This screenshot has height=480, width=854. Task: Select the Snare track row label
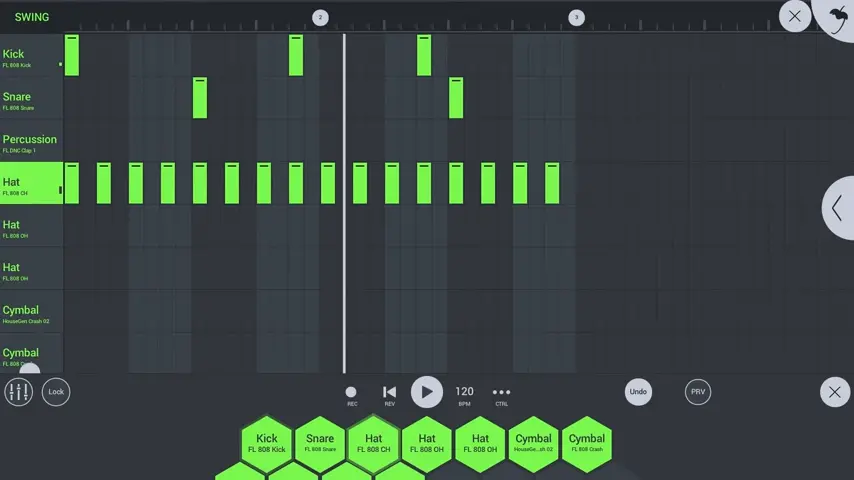(x=31, y=98)
